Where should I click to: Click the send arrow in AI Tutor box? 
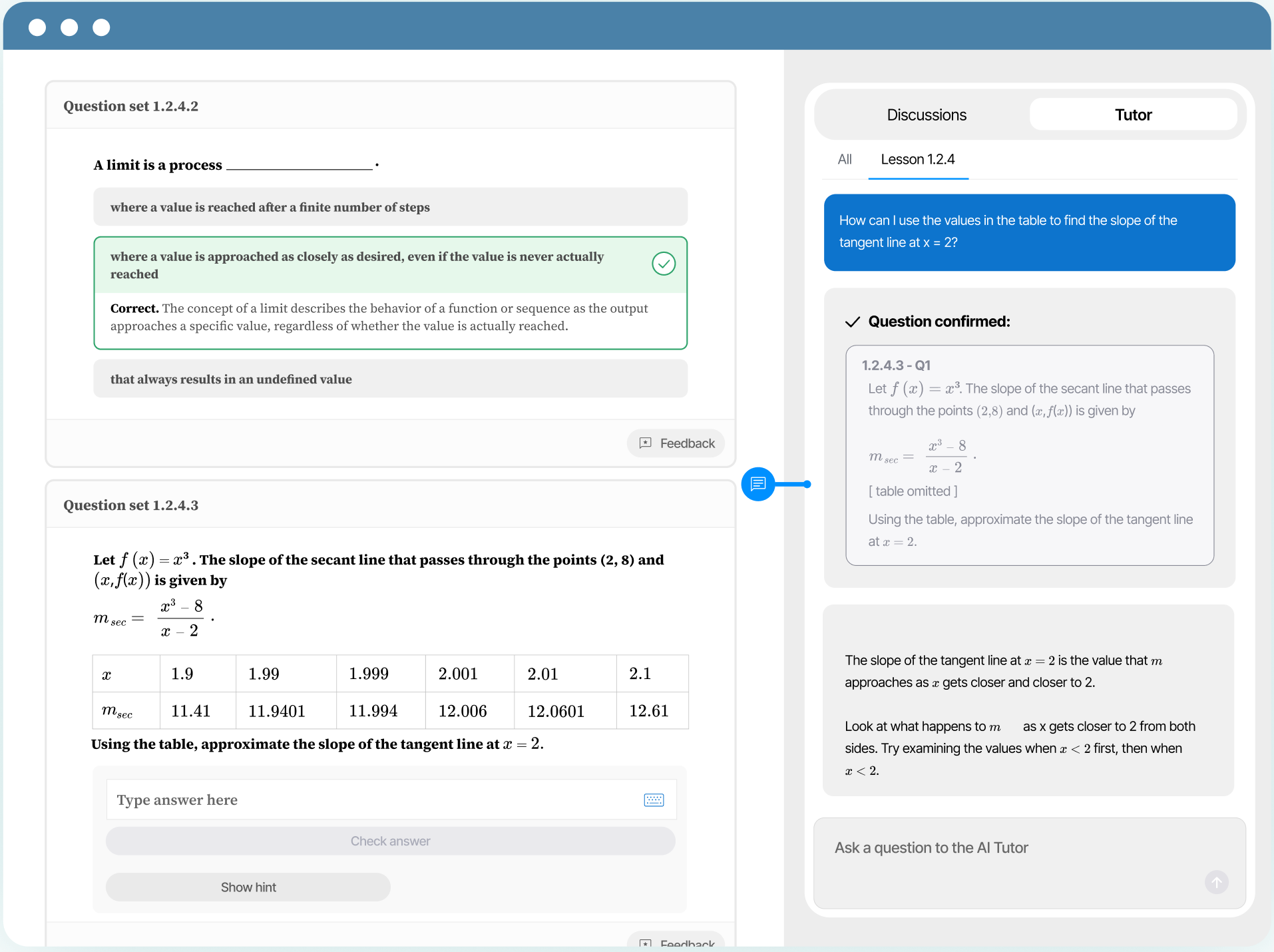coord(1216,882)
